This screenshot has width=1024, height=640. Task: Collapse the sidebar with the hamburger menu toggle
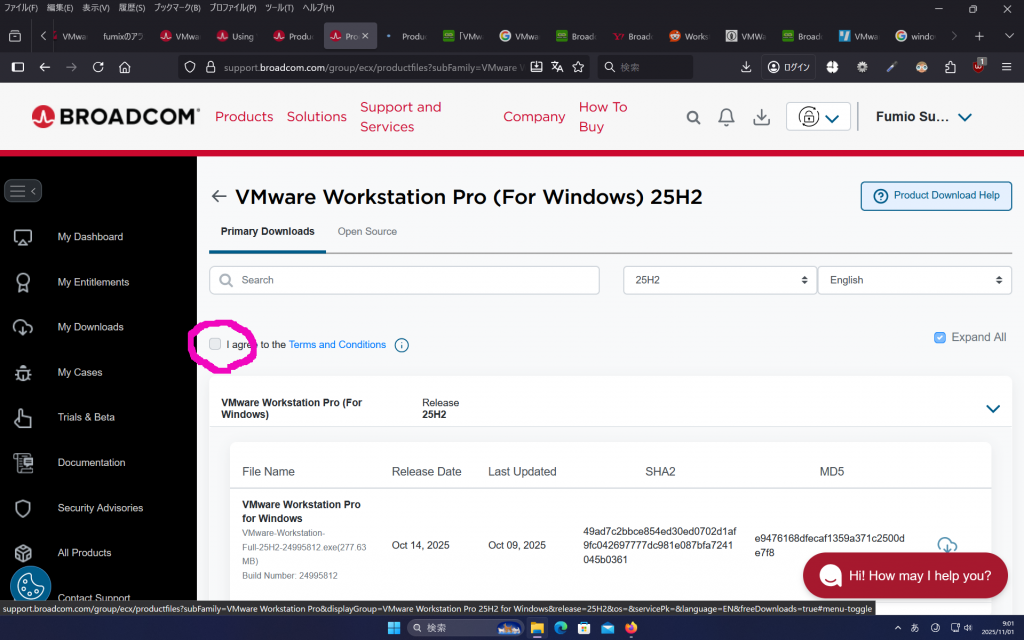click(x=23, y=190)
